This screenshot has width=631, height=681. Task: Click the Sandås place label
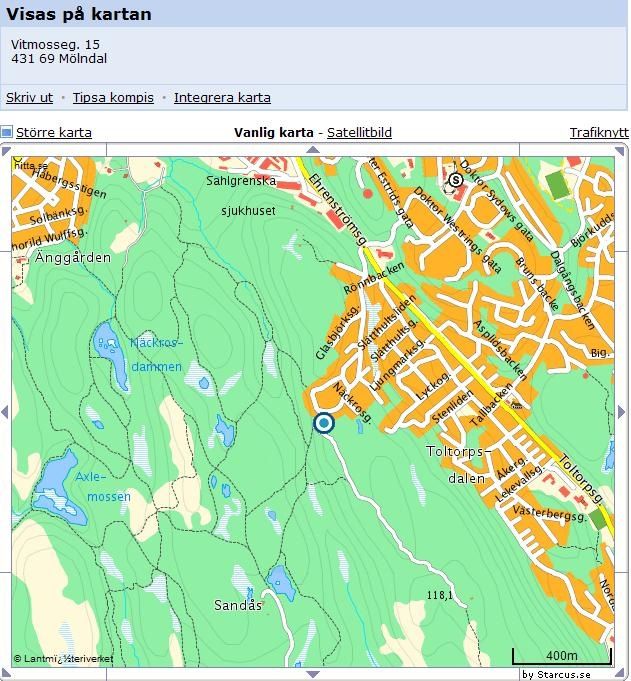(238, 605)
